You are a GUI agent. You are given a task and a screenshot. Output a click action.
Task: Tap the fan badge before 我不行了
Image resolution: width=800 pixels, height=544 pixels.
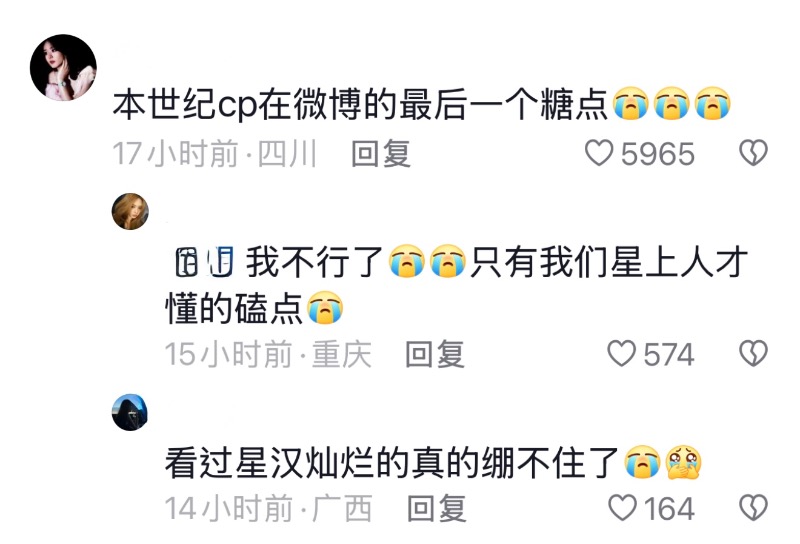tap(204, 262)
